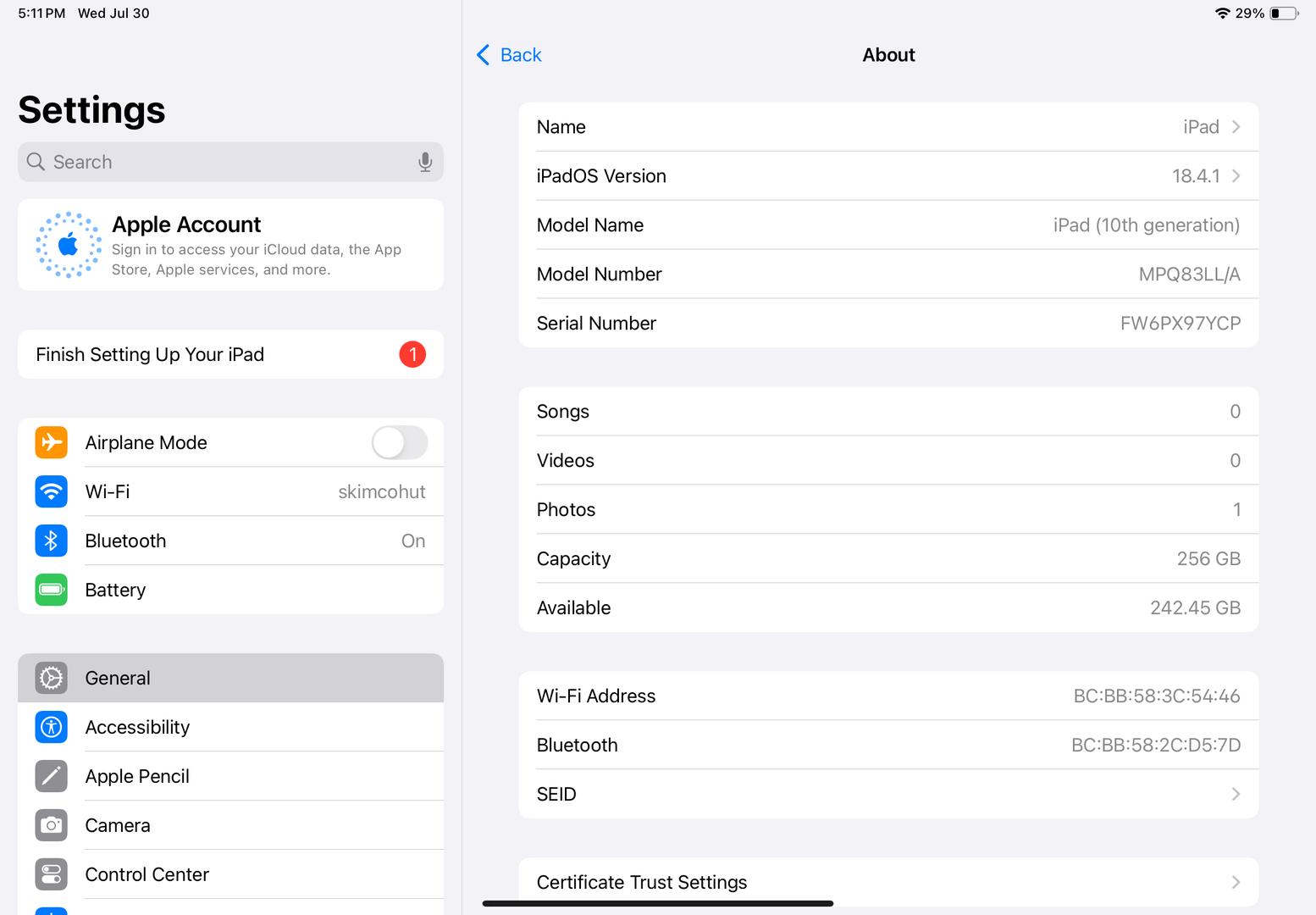
Task: Open Battery settings
Action: click(230, 590)
